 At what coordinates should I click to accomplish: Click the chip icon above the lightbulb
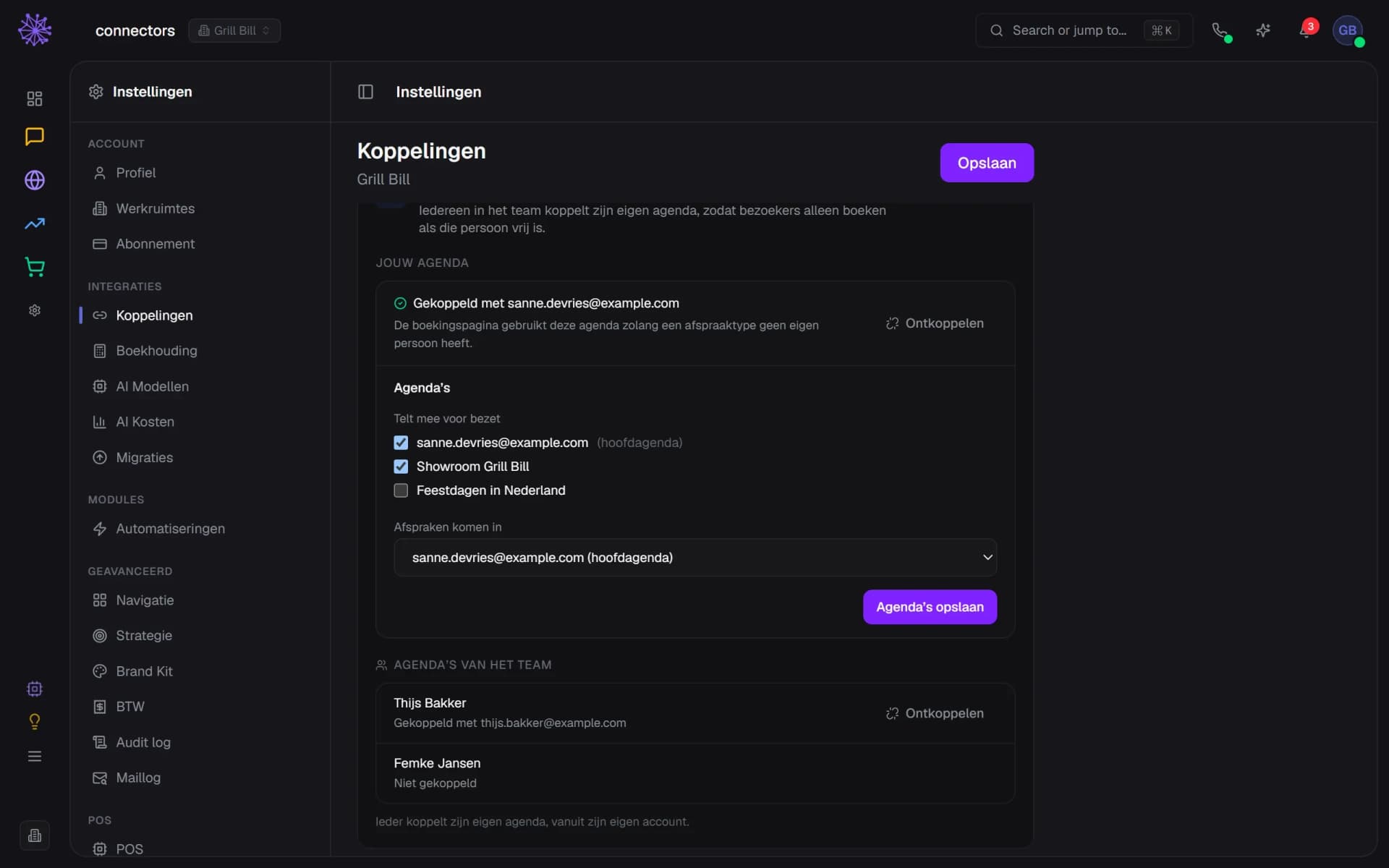pos(35,689)
